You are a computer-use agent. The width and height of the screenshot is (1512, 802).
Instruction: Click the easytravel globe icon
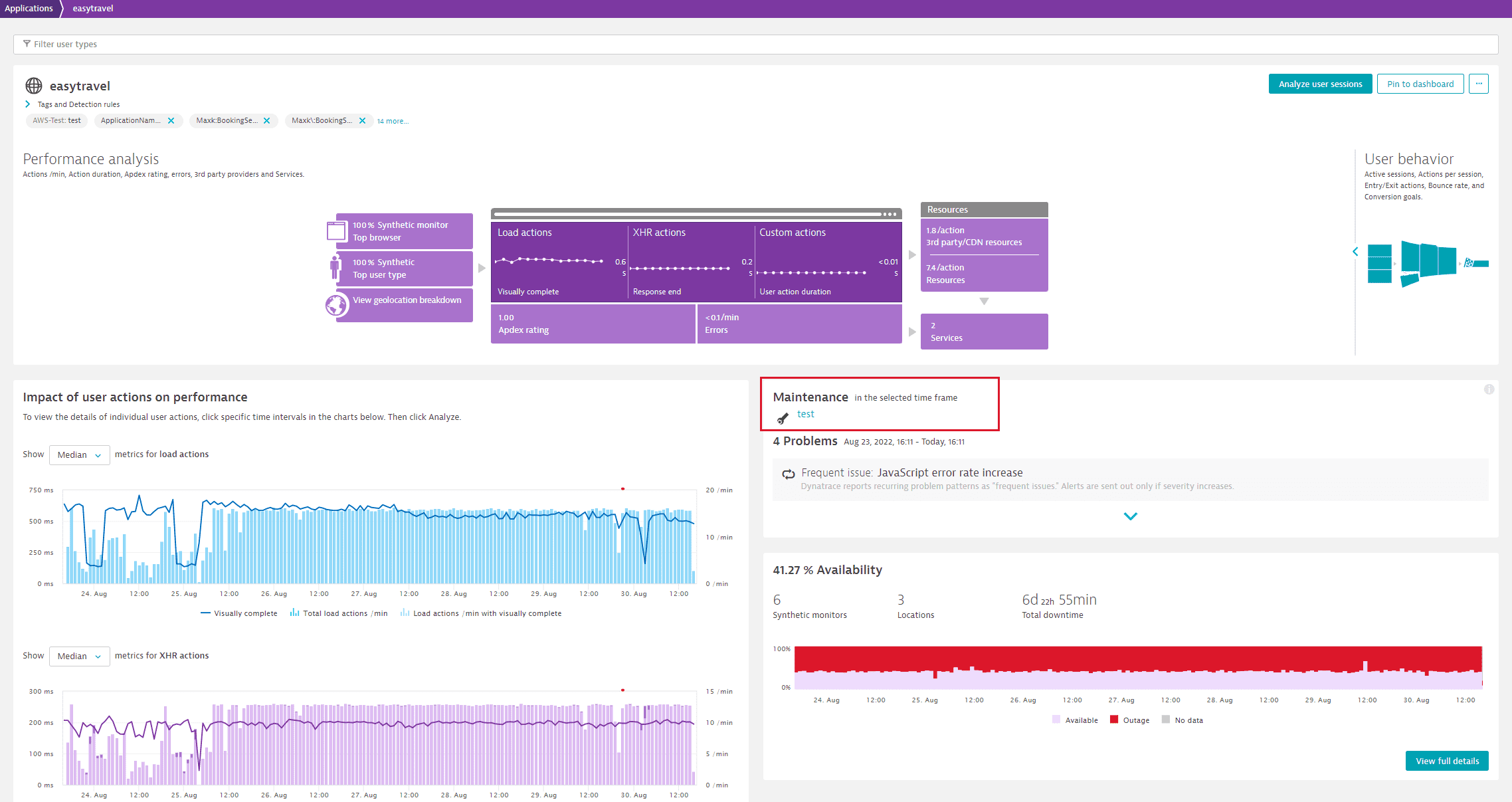tap(33, 86)
